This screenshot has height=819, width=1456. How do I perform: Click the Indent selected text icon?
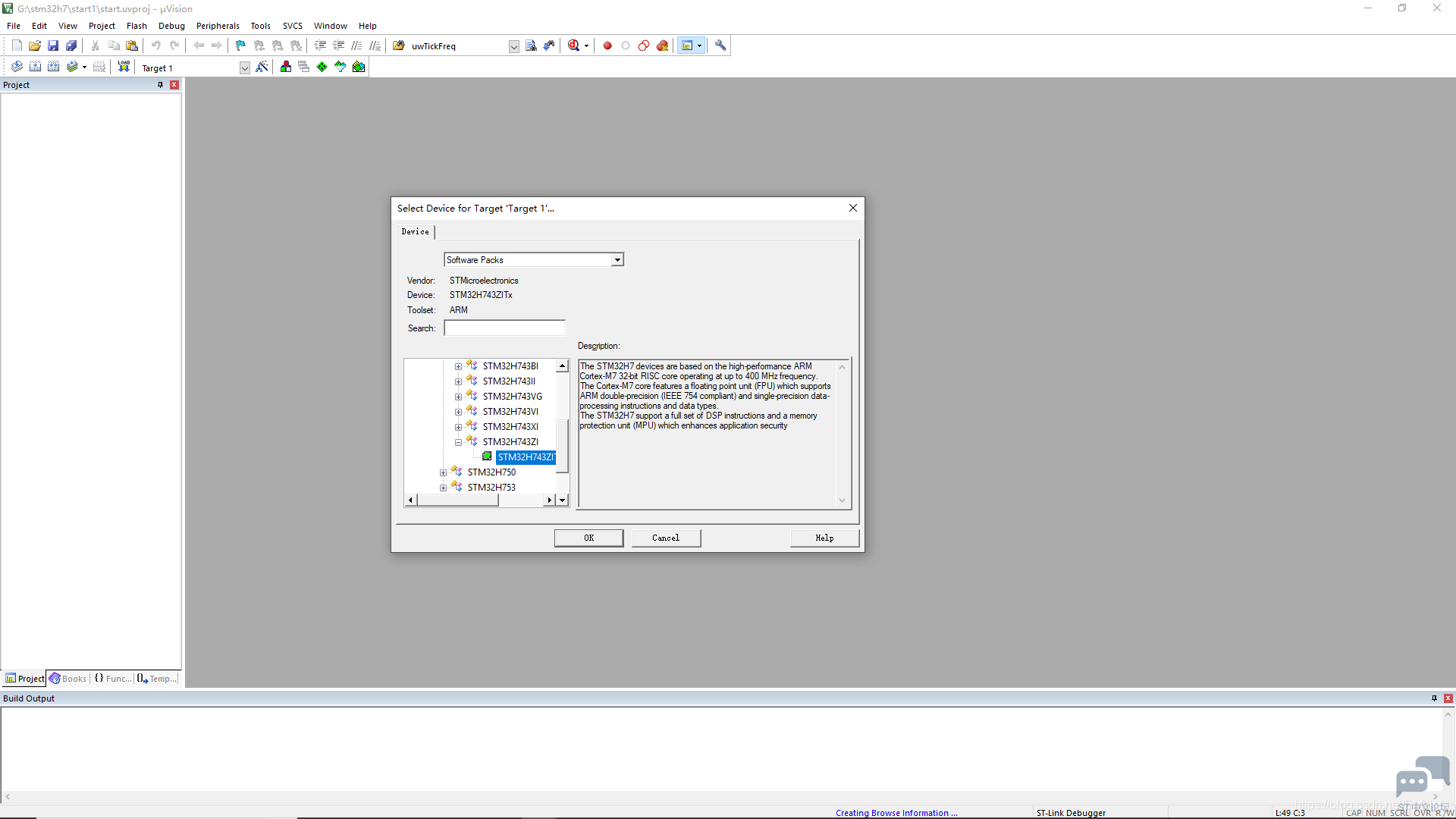coord(320,46)
